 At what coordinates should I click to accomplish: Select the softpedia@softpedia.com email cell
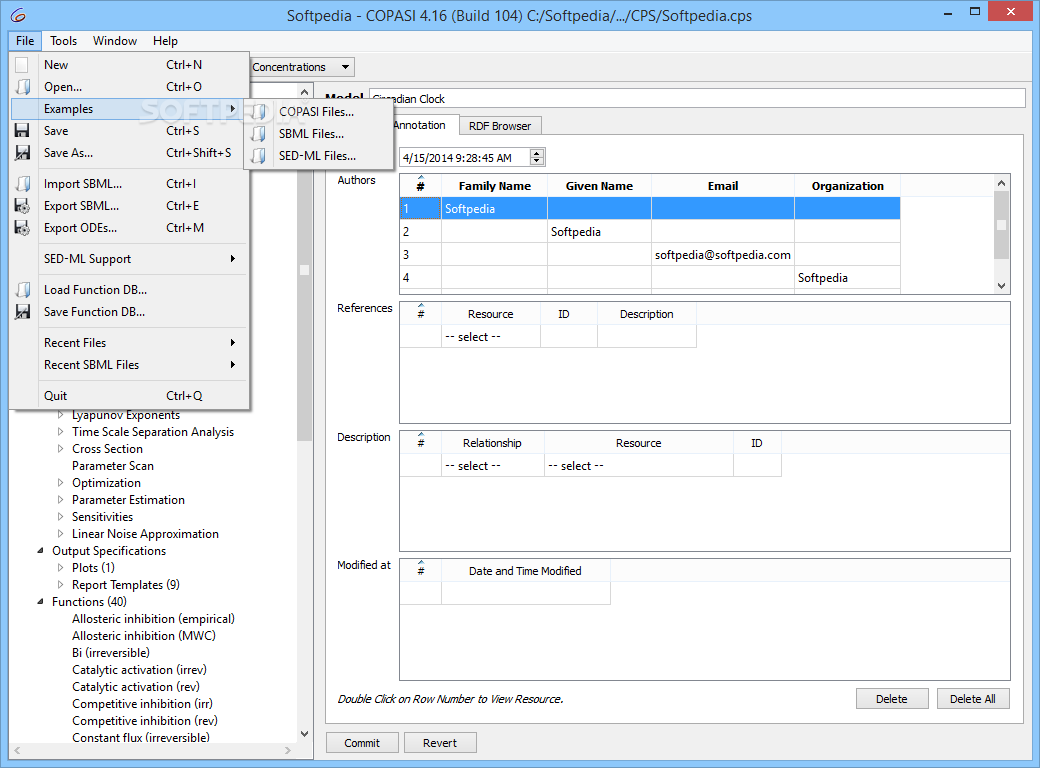pyautogui.click(x=722, y=255)
